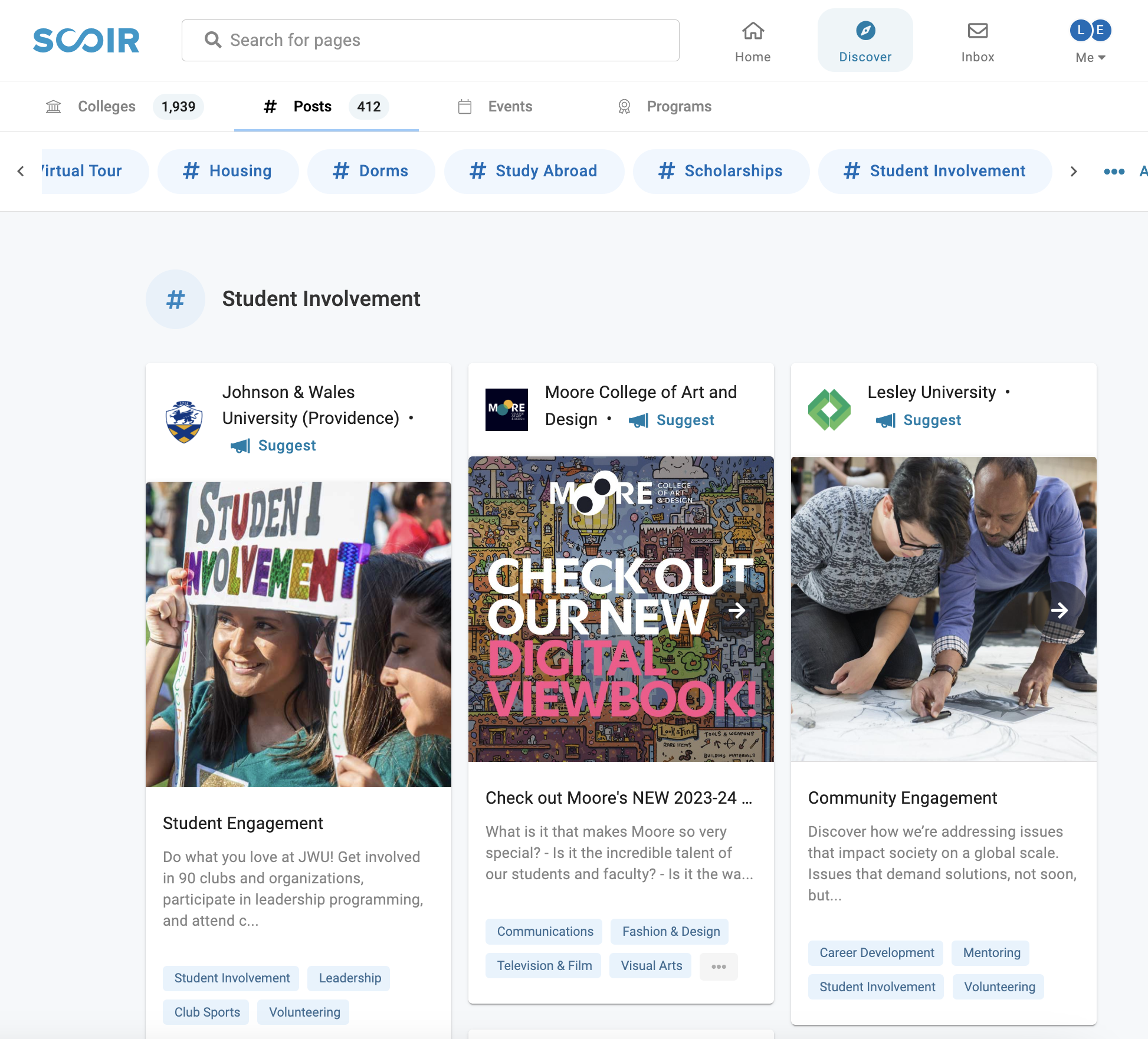Viewport: 1148px width, 1039px height.
Task: Open the Student Involvement sign photo
Action: (x=299, y=634)
